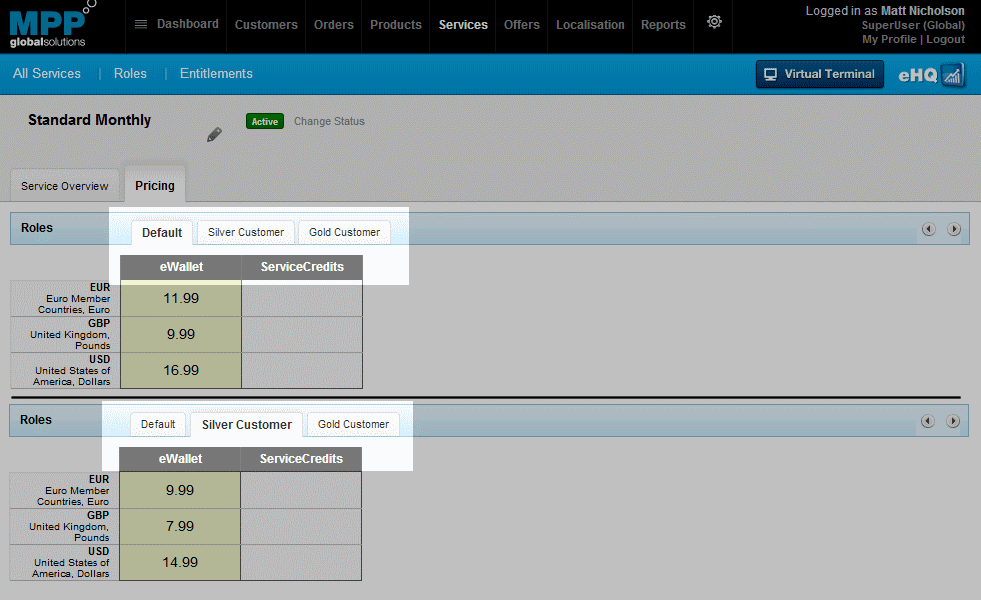The width and height of the screenshot is (981, 600).
Task: Click the pencil edit icon beside Standard Monthly
Action: [x=214, y=135]
